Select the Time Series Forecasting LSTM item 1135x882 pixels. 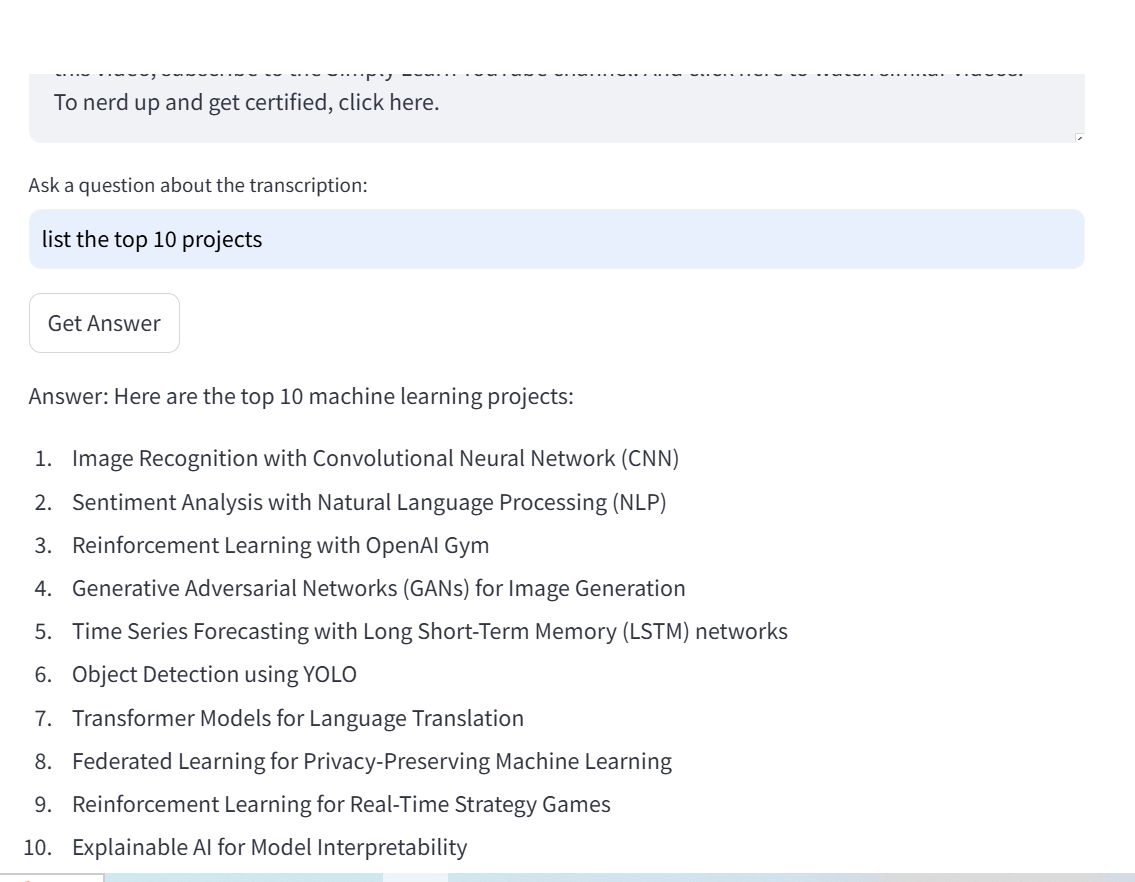tap(429, 631)
